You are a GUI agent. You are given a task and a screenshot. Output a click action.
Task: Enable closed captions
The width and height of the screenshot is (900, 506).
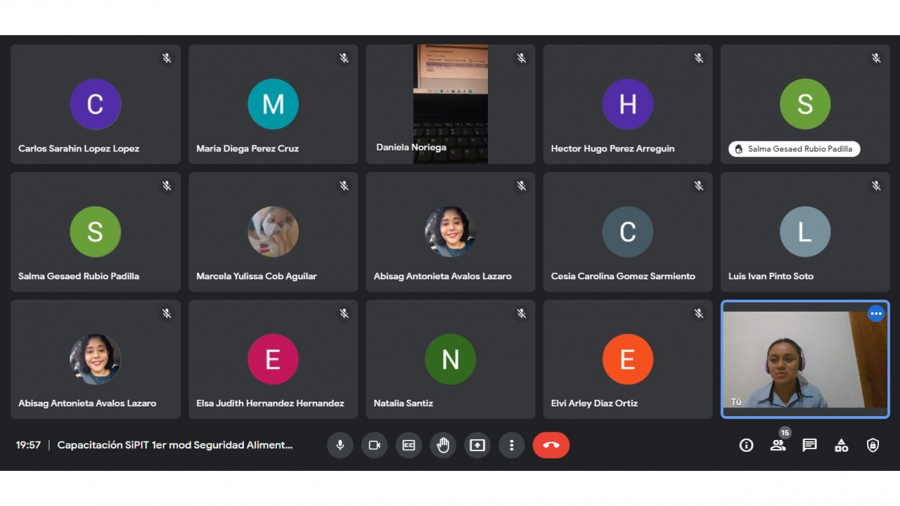point(409,445)
